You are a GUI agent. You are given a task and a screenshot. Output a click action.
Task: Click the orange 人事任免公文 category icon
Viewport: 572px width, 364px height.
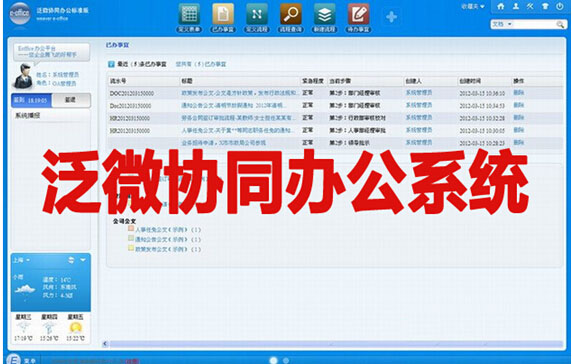131,229
